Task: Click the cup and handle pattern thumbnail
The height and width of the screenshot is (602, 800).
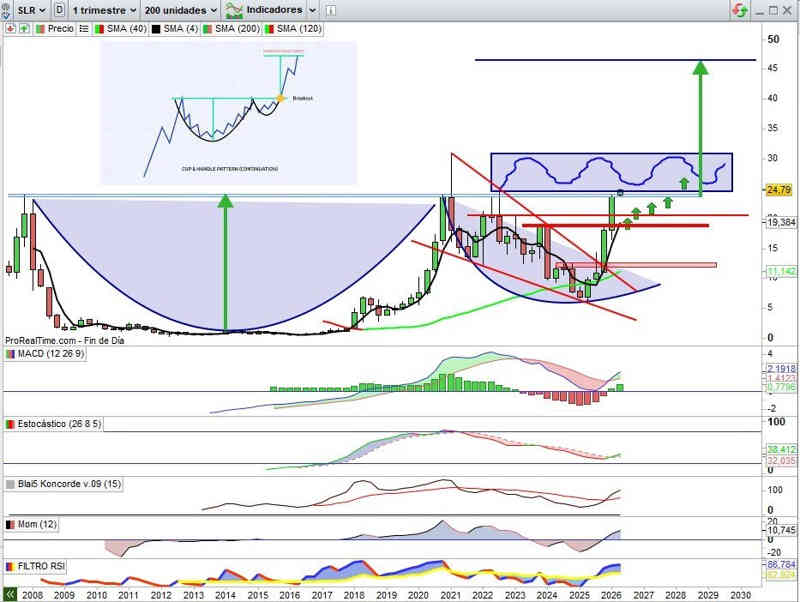Action: (x=228, y=112)
